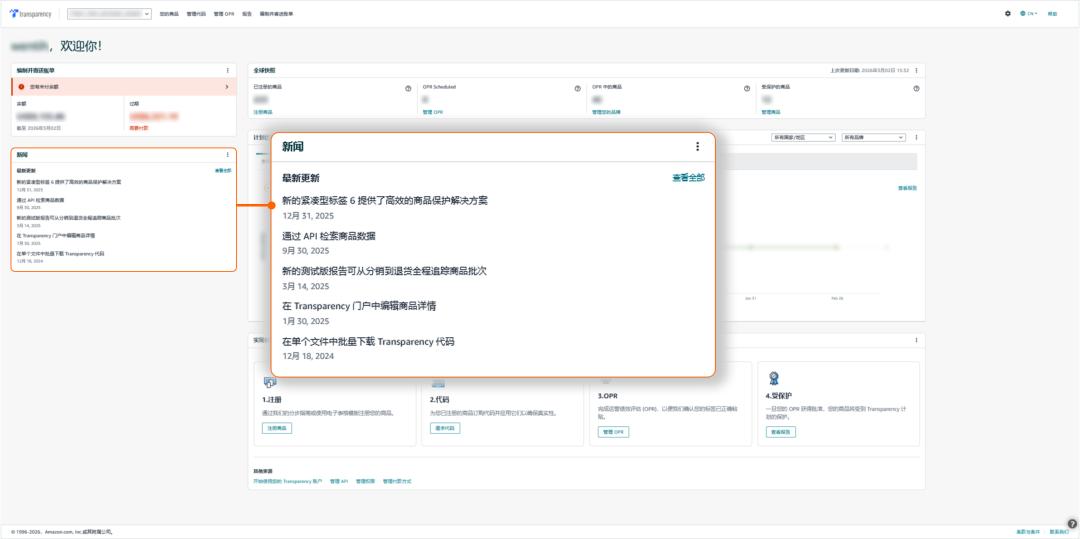Screen dimensions: 1080x539
Task: Open the 所有国家/地区 dropdown
Action: pos(803,137)
